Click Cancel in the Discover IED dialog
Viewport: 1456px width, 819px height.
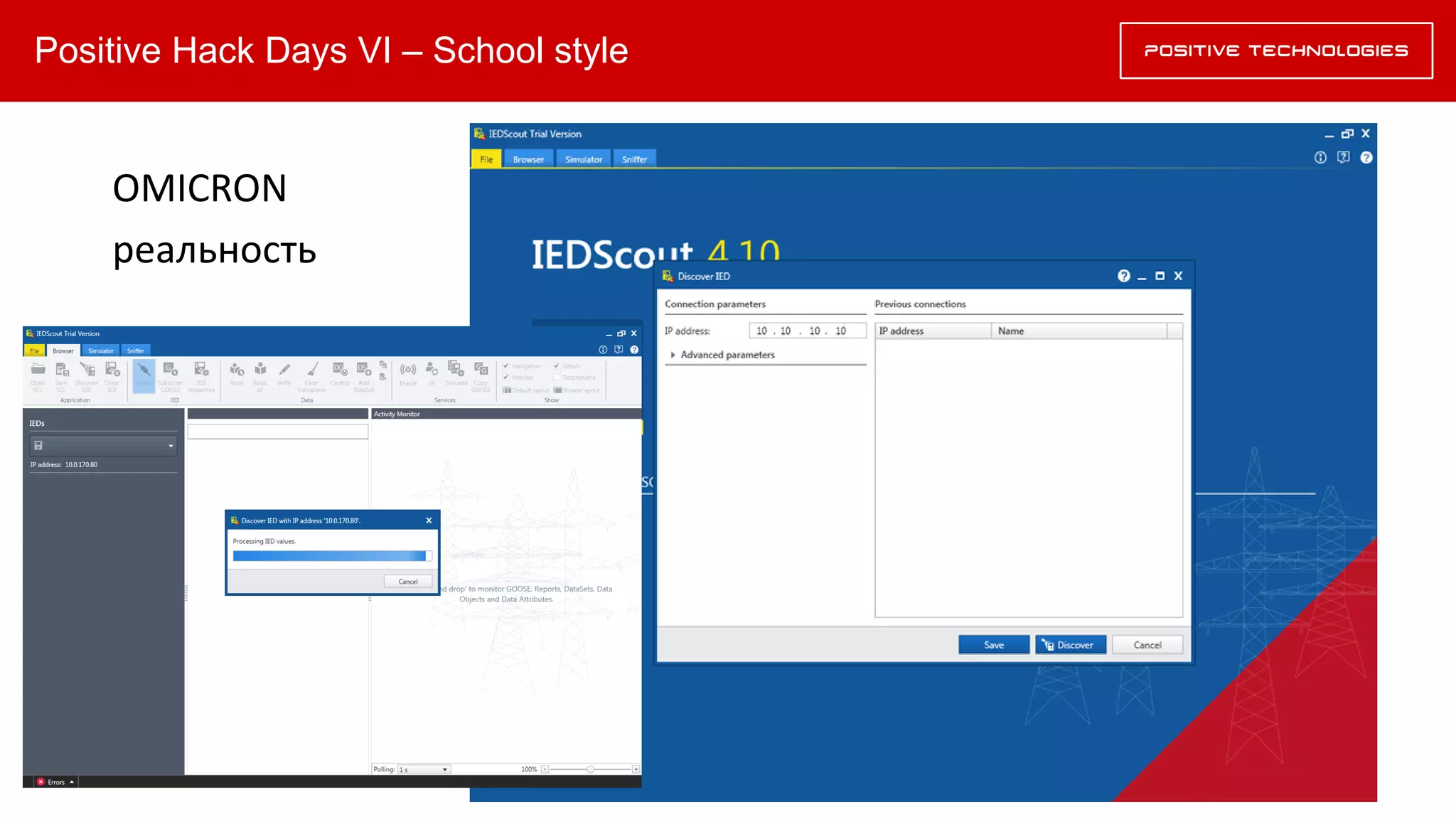[x=1147, y=645]
